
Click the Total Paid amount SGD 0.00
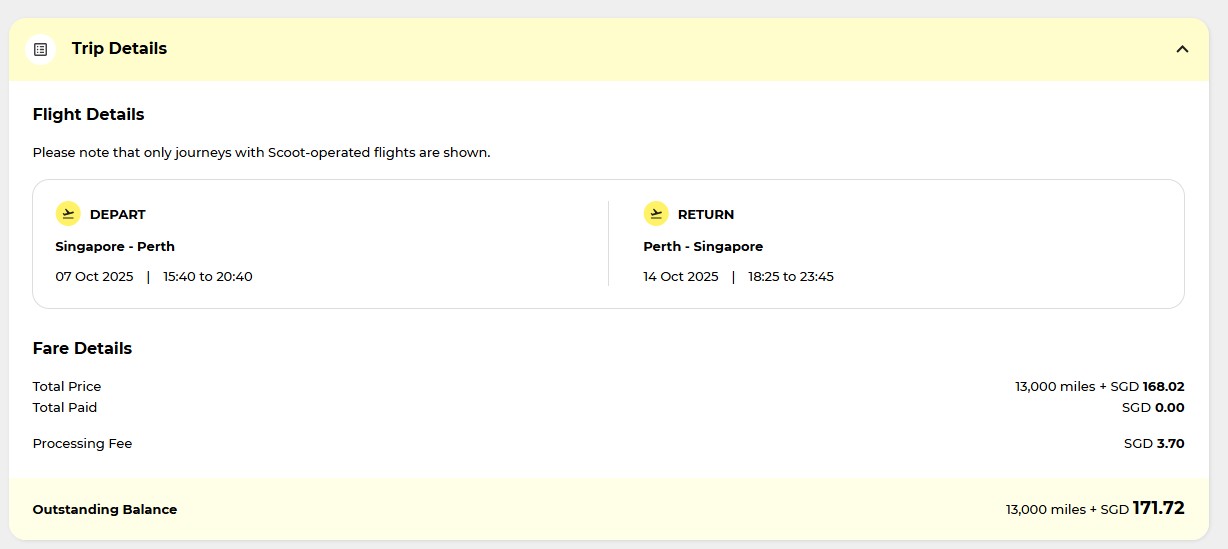tap(1153, 408)
